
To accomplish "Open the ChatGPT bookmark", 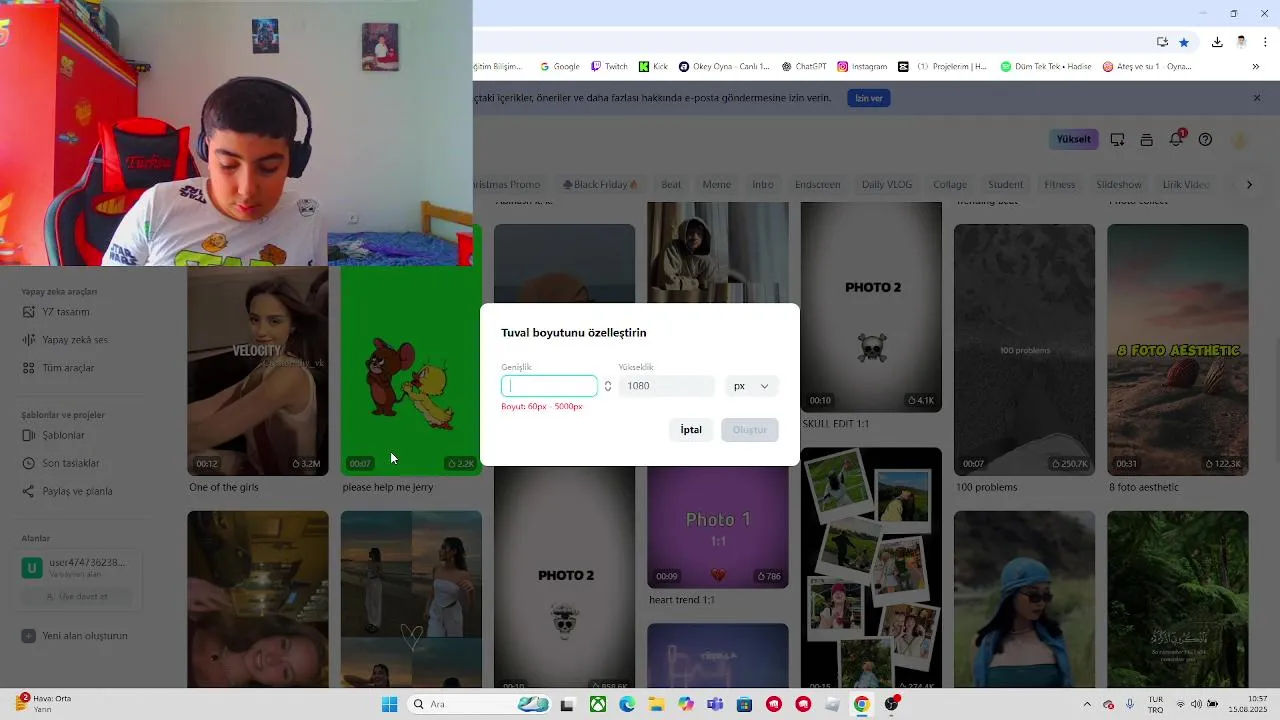I will click(804, 66).
